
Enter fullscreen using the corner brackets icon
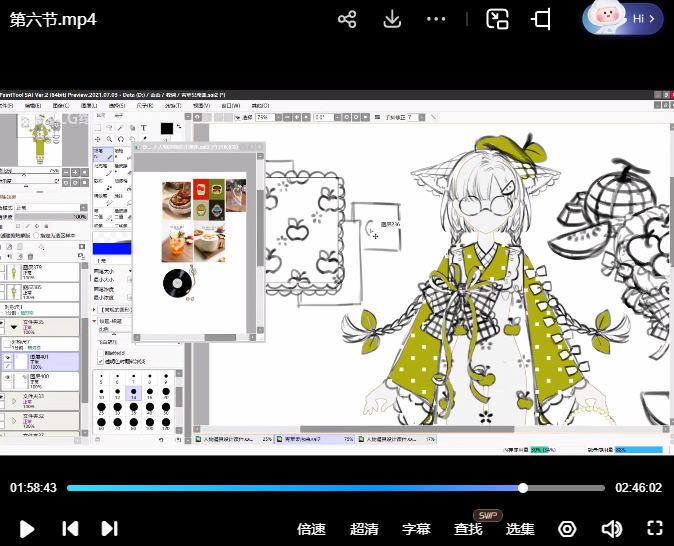[x=655, y=529]
